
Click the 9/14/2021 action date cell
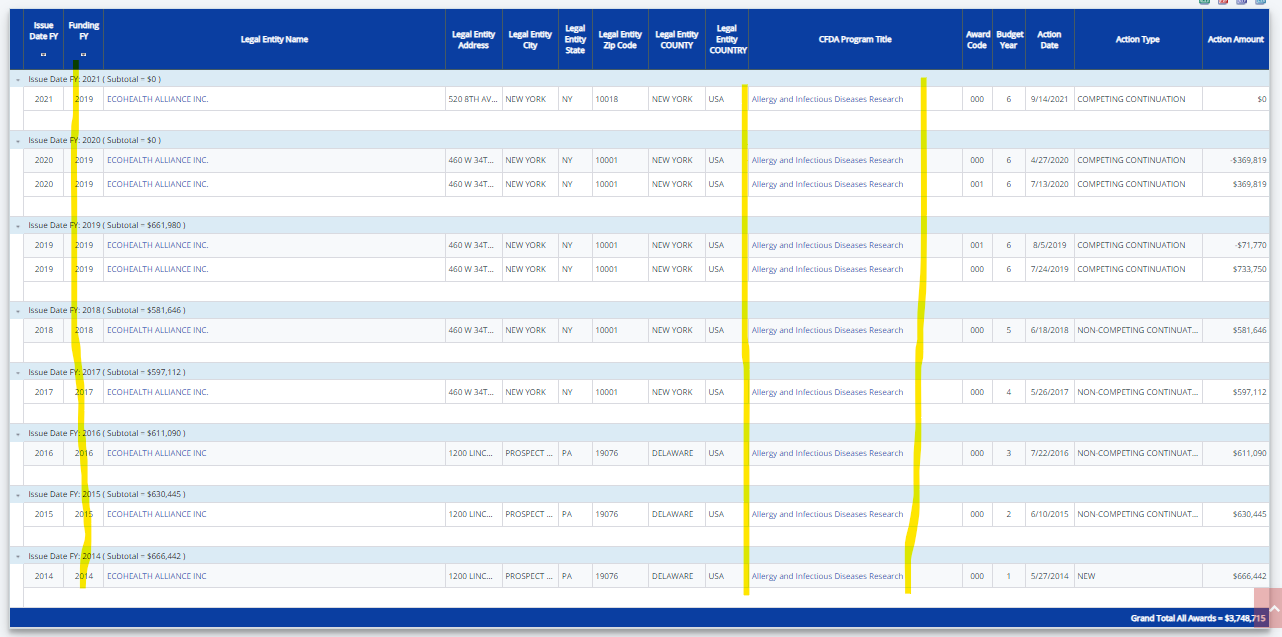pos(1049,99)
